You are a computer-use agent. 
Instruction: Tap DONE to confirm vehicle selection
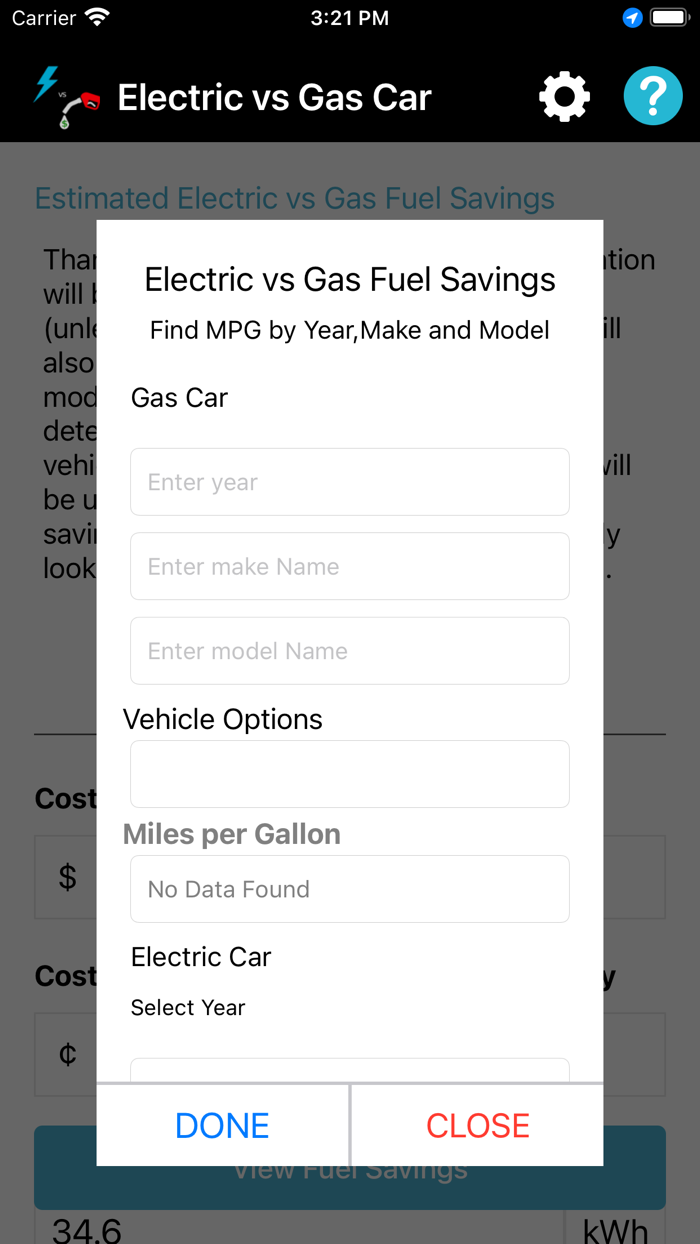click(221, 1125)
